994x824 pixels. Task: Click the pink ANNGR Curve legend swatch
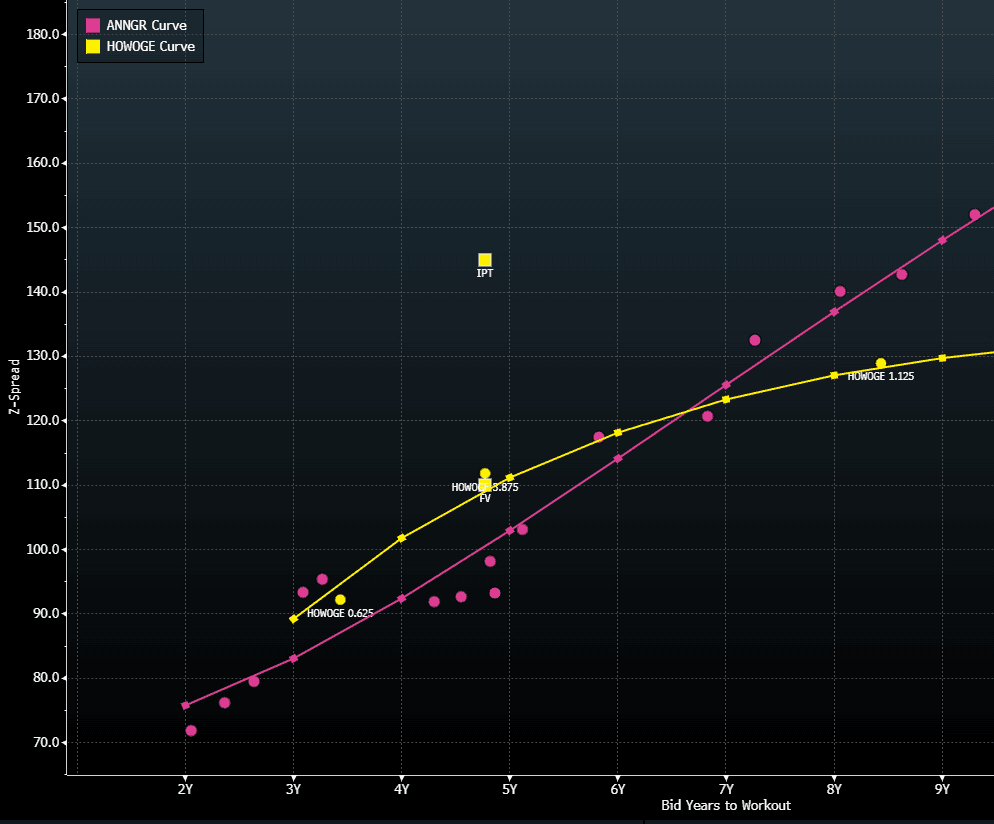point(93,25)
